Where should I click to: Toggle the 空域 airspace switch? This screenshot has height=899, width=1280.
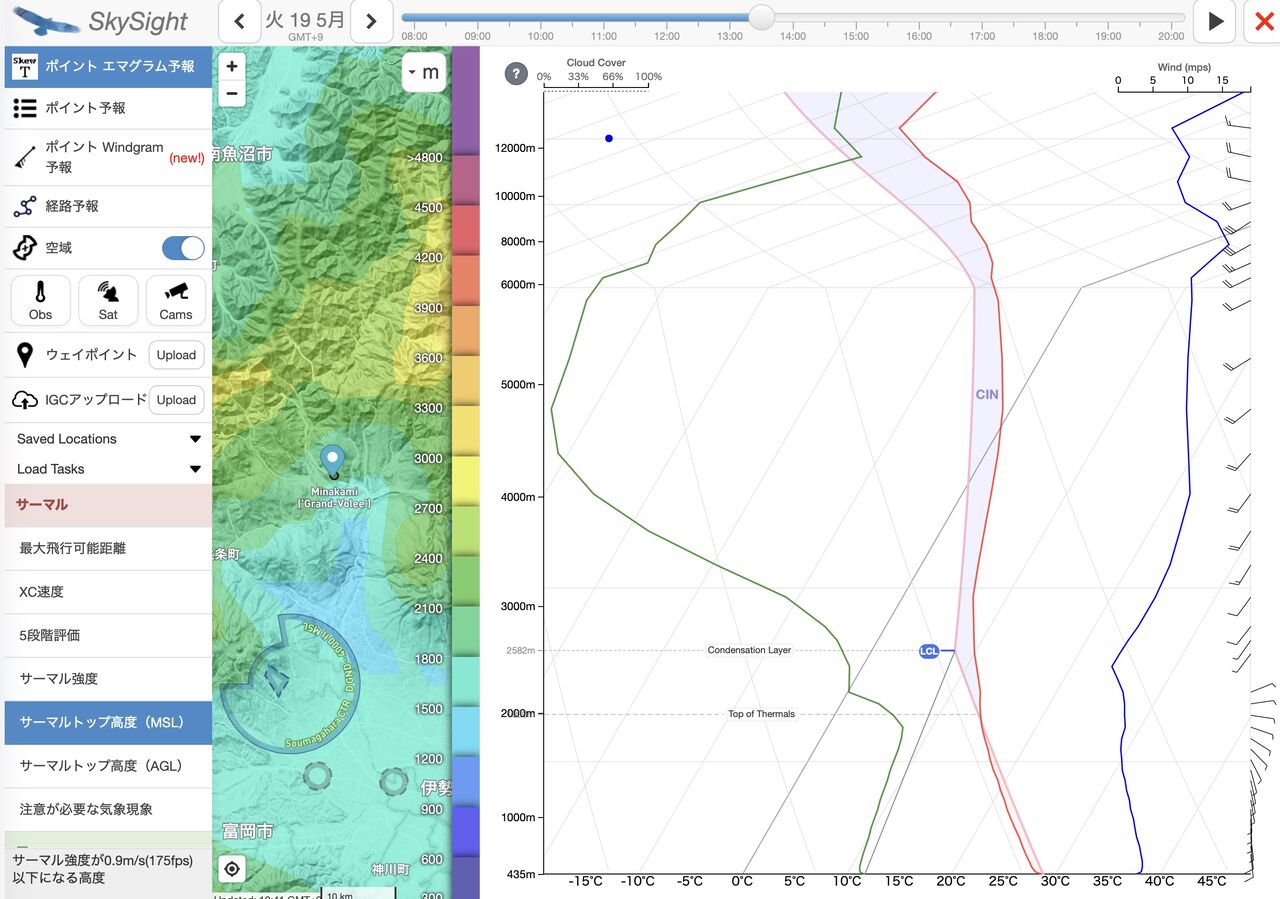(x=183, y=248)
